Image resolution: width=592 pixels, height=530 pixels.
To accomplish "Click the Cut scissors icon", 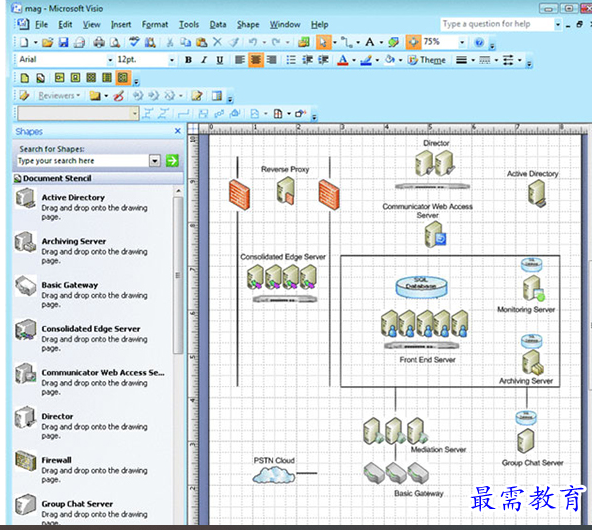I will pos(170,42).
